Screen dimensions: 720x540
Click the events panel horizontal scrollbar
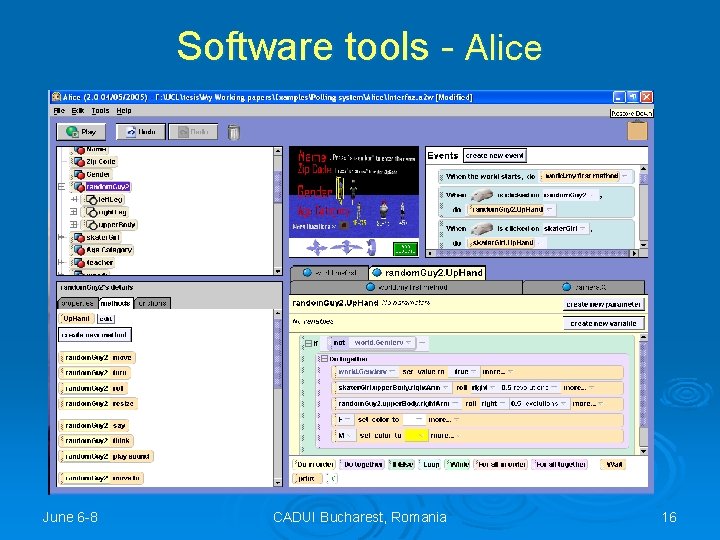click(x=532, y=253)
